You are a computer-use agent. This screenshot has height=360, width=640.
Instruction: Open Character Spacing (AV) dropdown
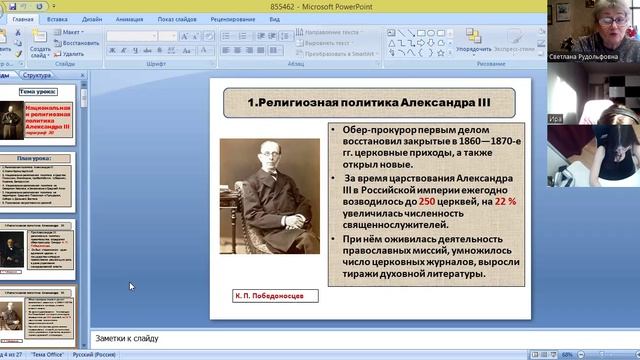click(172, 51)
